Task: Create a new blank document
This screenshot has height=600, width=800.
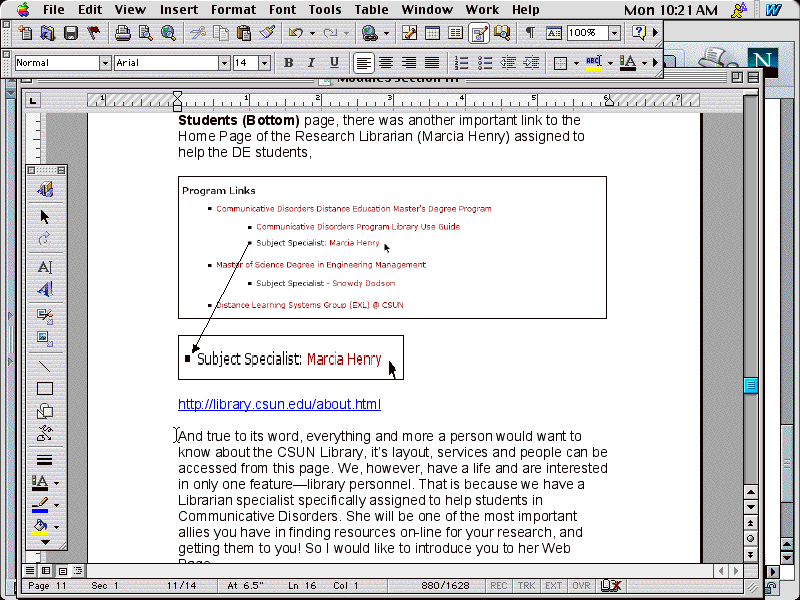Action: (24, 33)
